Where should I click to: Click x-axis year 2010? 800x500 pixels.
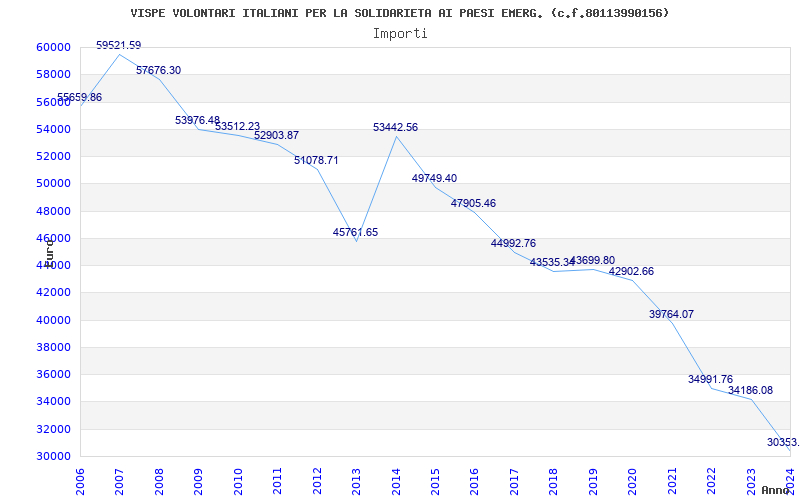pyautogui.click(x=238, y=482)
